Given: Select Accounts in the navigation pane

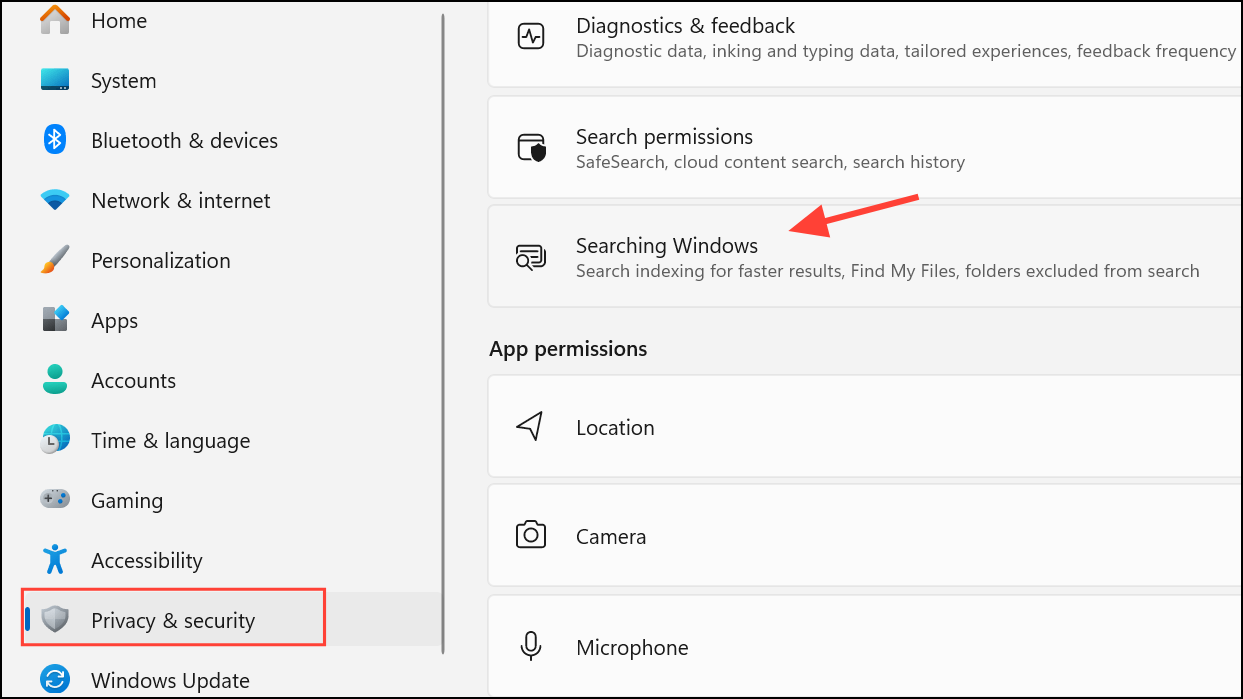Looking at the screenshot, I should click(133, 380).
